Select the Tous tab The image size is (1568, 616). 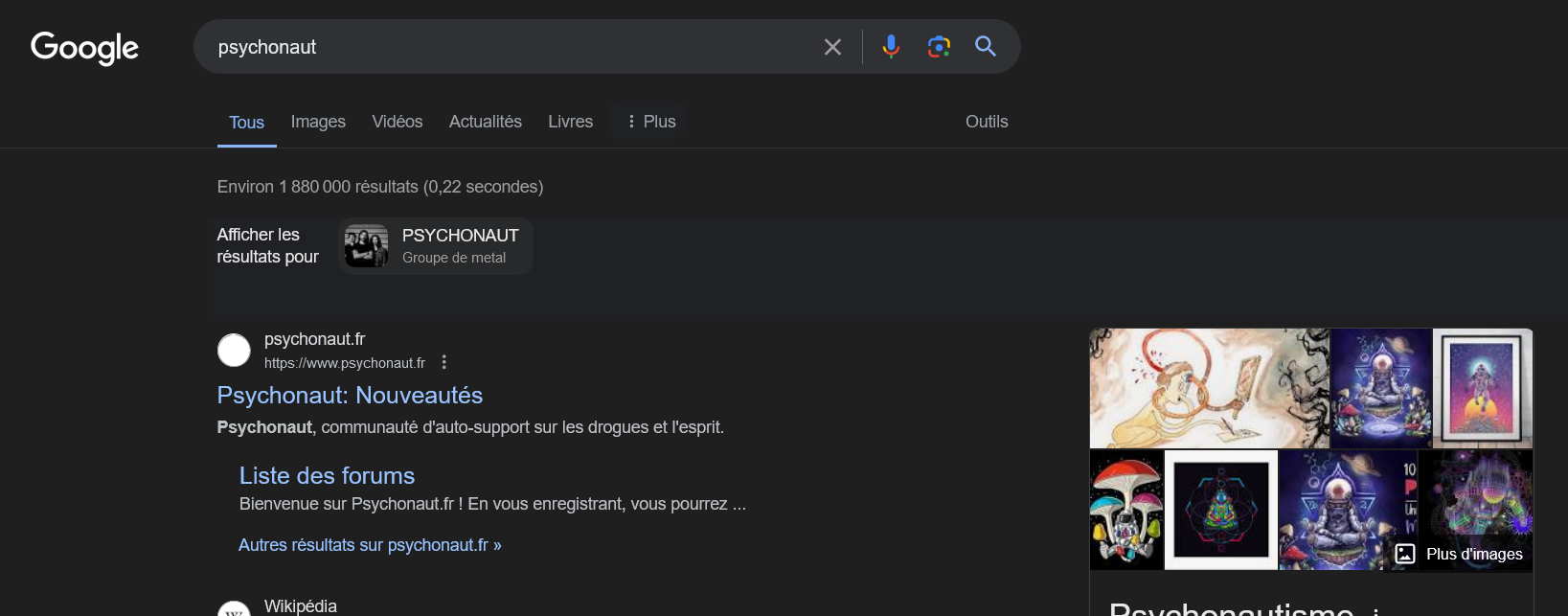pyautogui.click(x=246, y=123)
